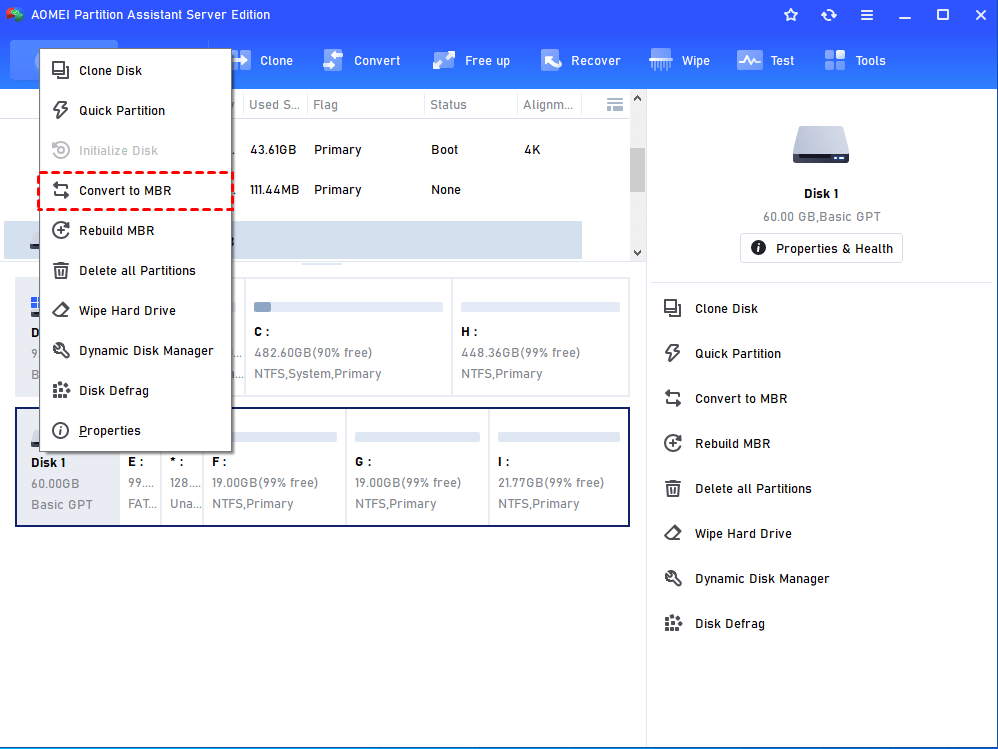Image resolution: width=998 pixels, height=749 pixels.
Task: Click the Alignm... column header
Action: [x=548, y=104]
